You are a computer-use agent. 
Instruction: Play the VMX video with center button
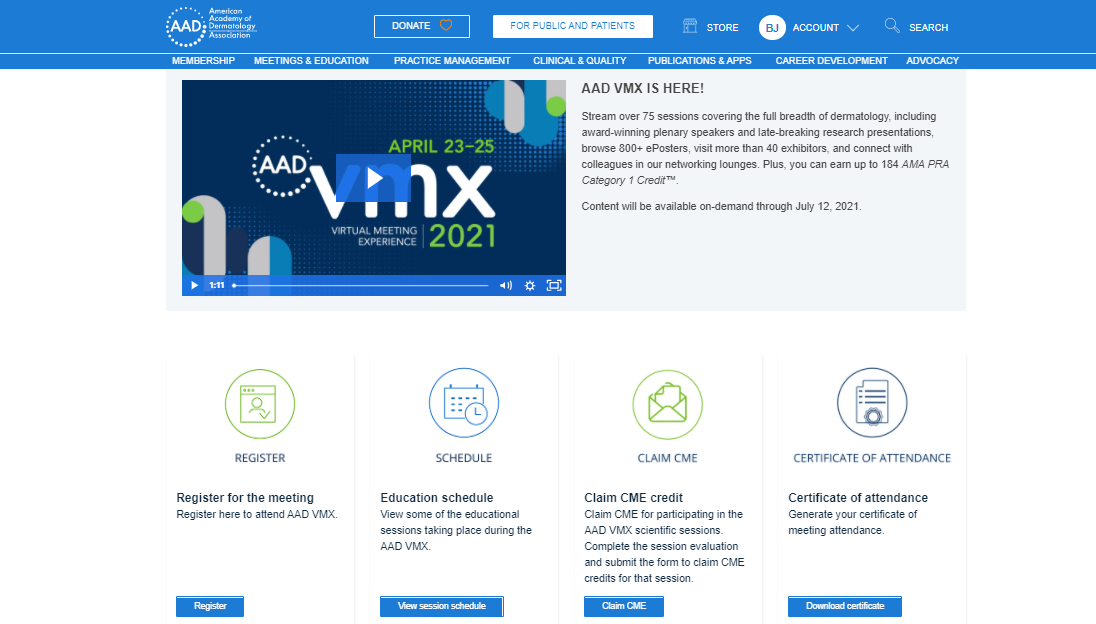coord(373,178)
